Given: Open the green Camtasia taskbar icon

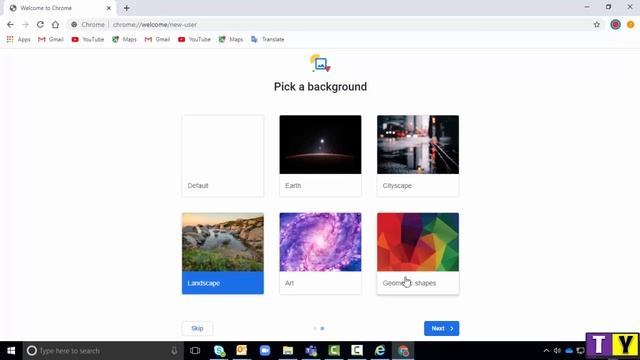Looking at the screenshot, I should [334, 351].
